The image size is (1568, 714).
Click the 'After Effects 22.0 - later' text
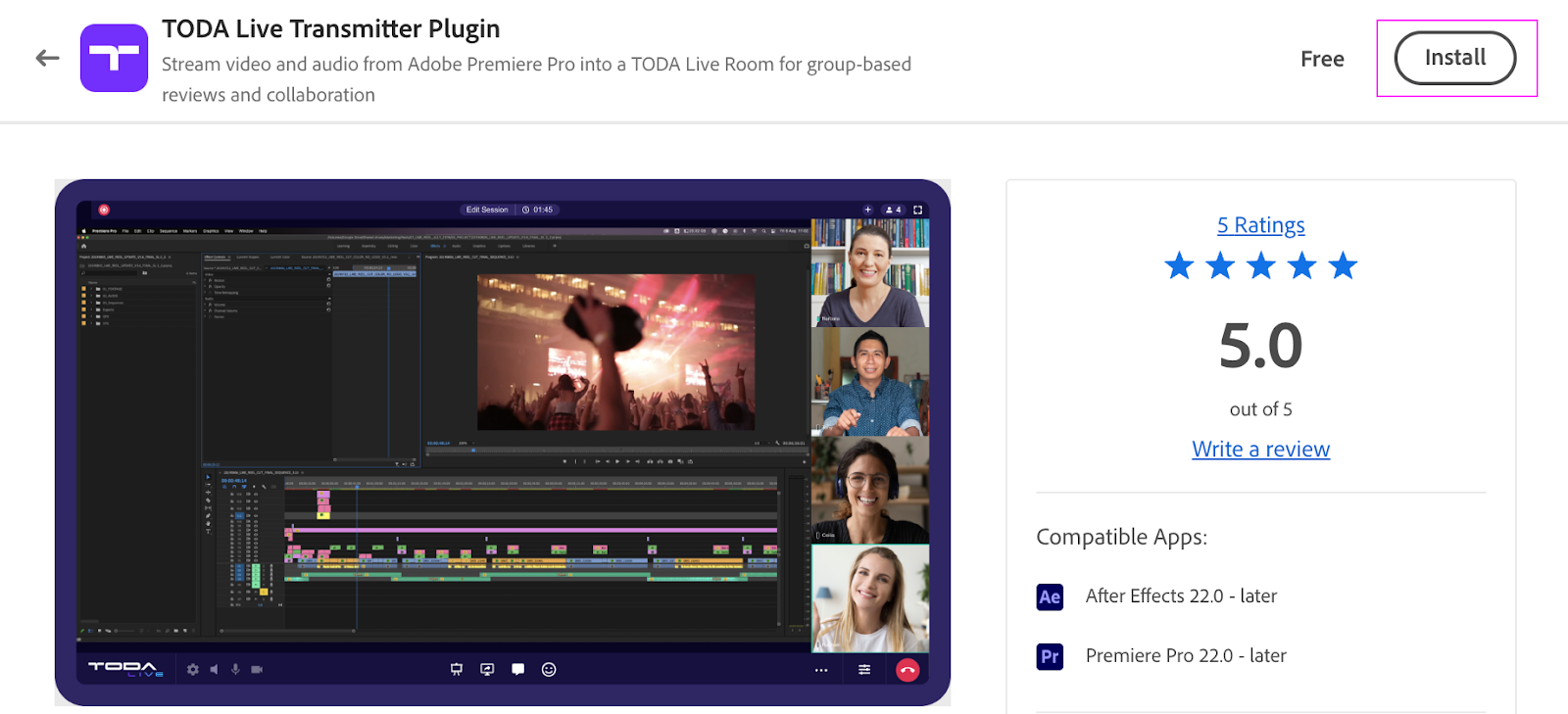[x=1181, y=595]
